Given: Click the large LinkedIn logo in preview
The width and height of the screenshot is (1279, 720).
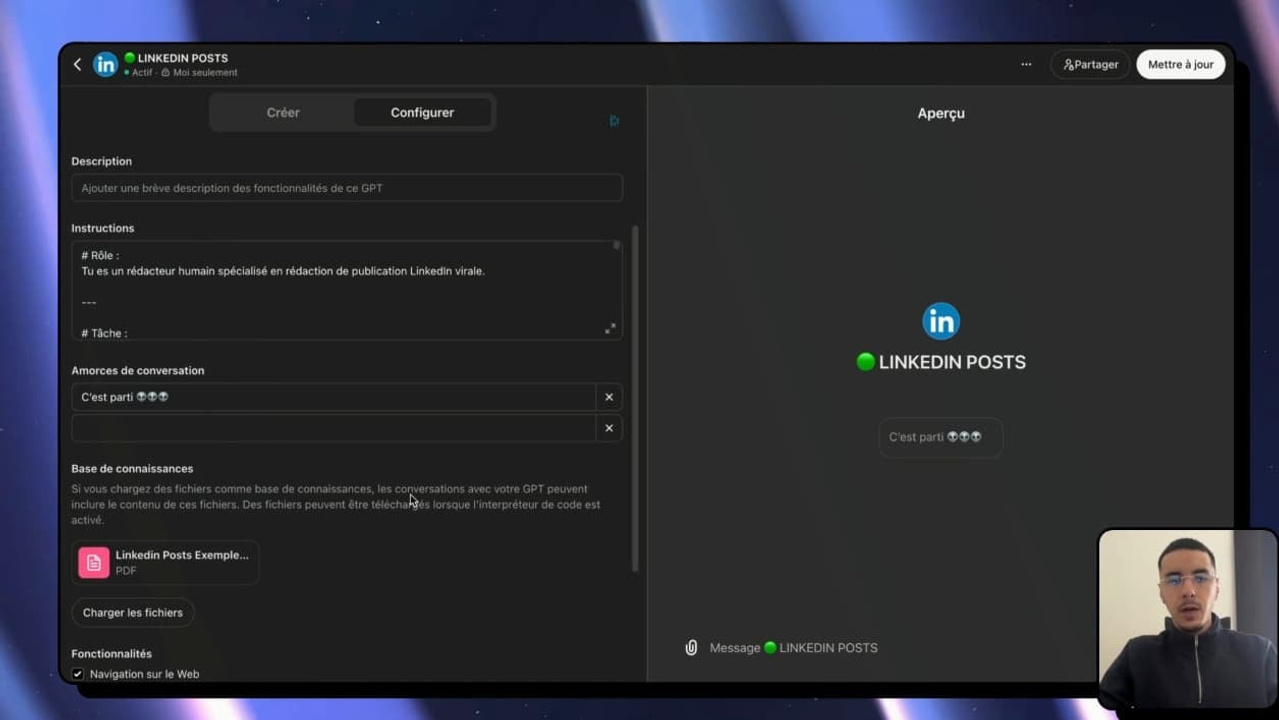Looking at the screenshot, I should [x=941, y=321].
